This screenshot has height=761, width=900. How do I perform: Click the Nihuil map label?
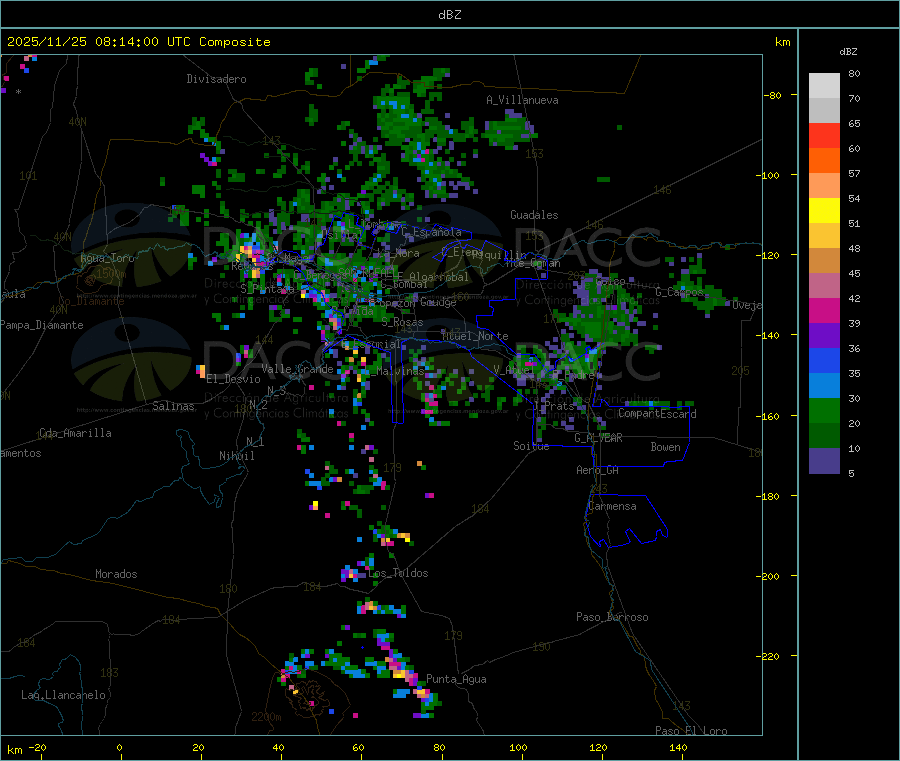(236, 456)
